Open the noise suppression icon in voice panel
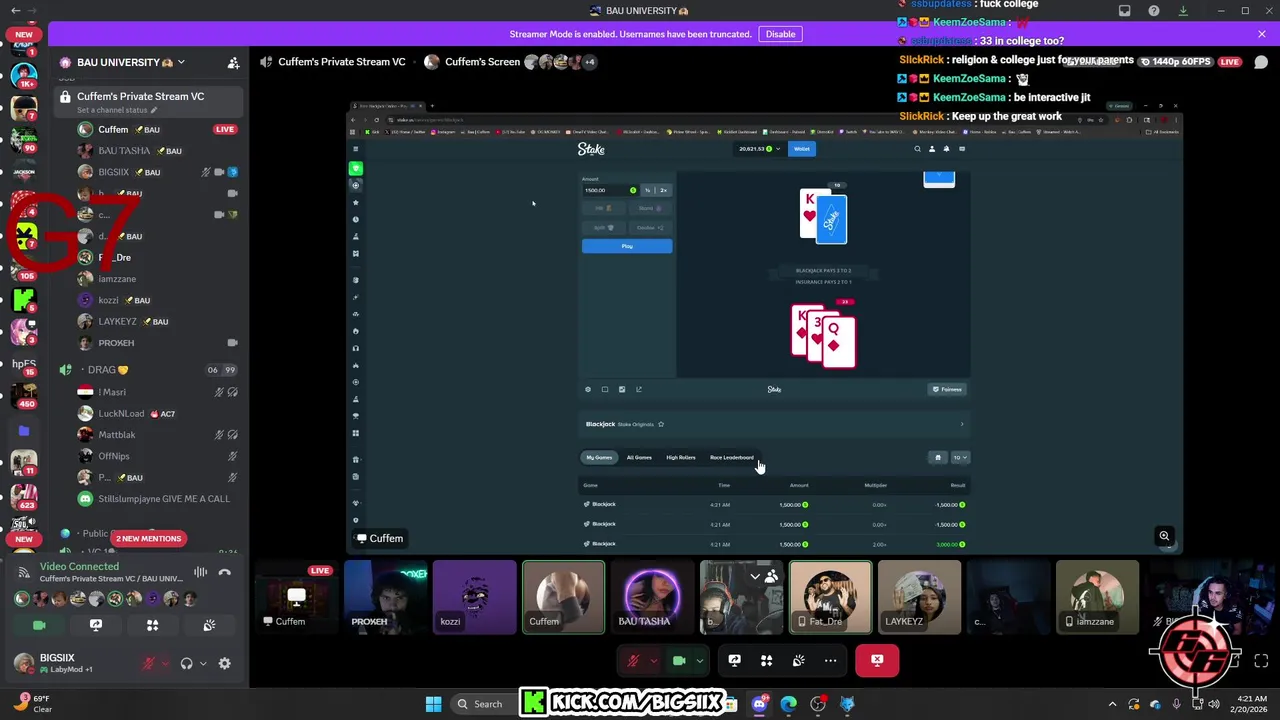1280x720 pixels. (200, 572)
